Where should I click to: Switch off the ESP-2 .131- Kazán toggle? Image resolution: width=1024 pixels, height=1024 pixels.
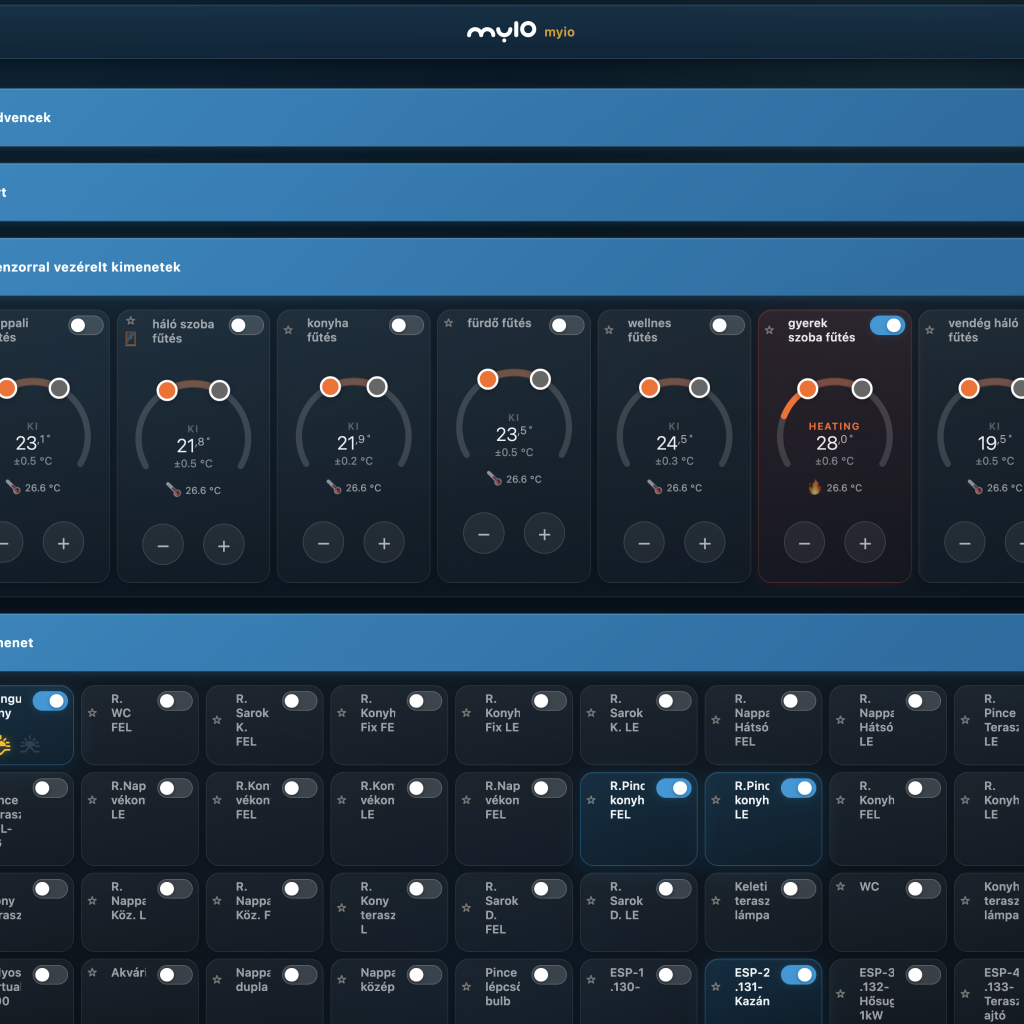tap(798, 975)
